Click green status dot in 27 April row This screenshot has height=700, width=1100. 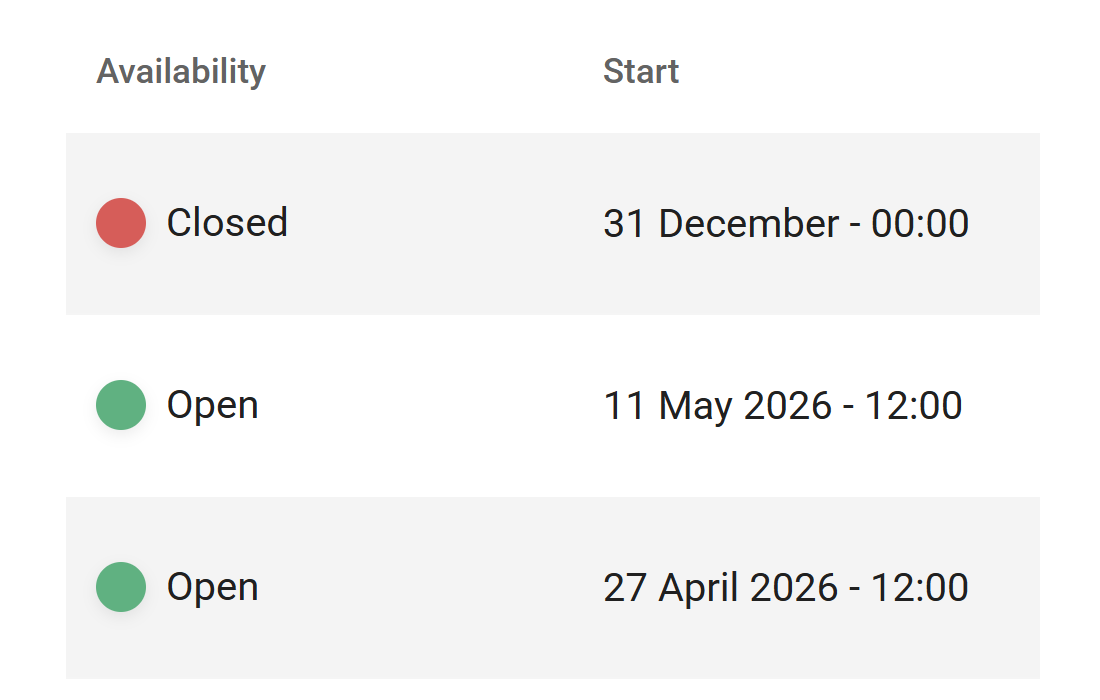(121, 587)
